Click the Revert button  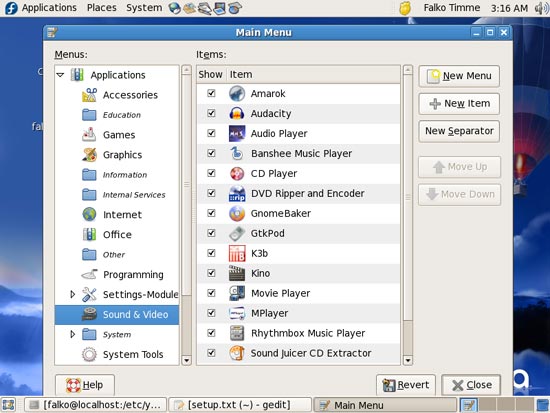pyautogui.click(x=406, y=385)
